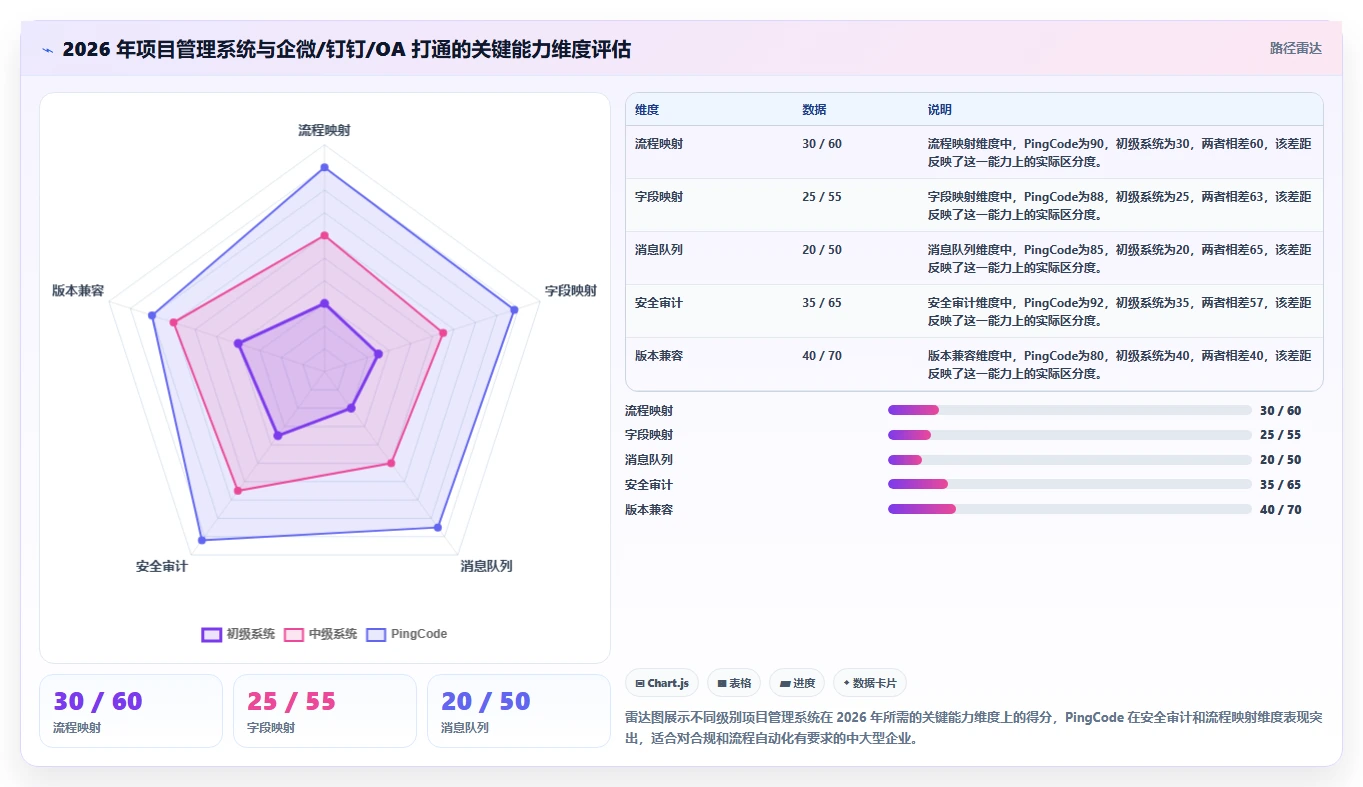Image resolution: width=1363 pixels, height=787 pixels.
Task: Click the table description mentioning PingCode为92
Action: pos(1120,311)
